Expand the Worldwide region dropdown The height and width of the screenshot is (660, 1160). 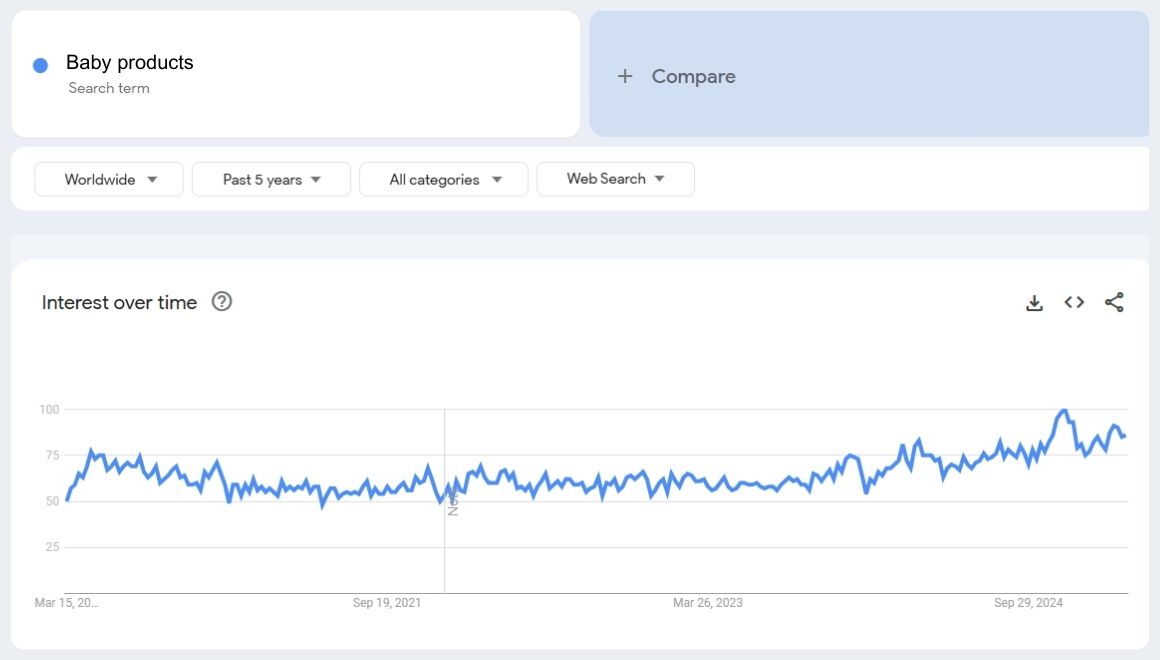coord(109,179)
